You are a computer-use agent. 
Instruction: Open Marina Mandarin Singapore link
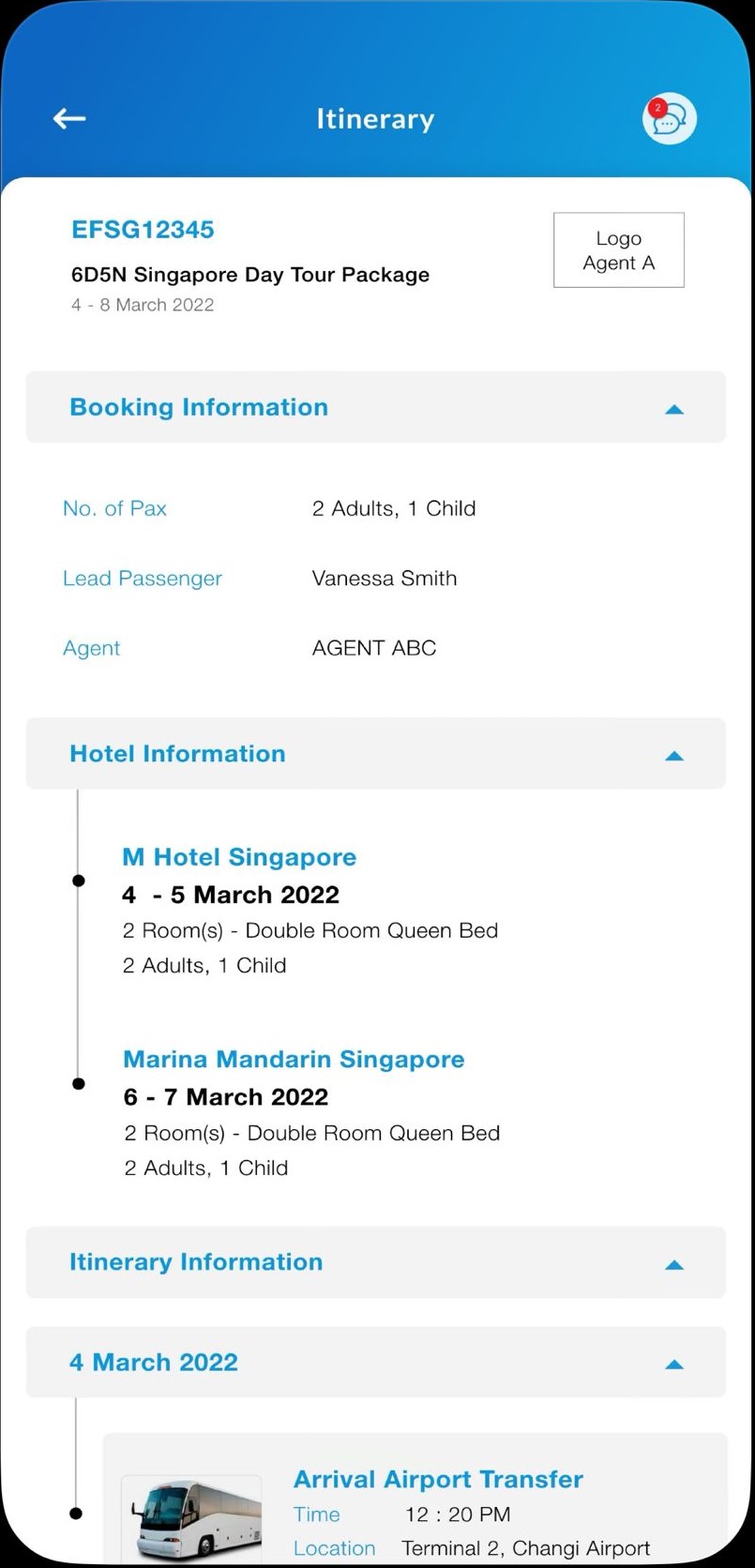[294, 1060]
